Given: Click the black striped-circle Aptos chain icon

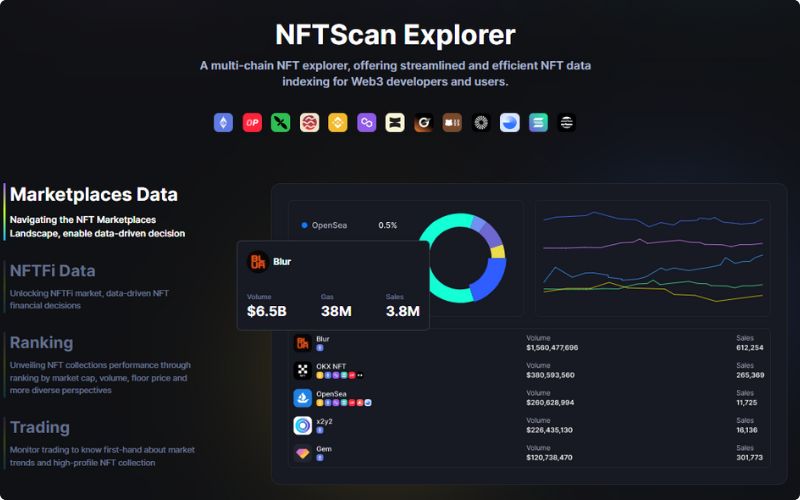Looking at the screenshot, I should click(567, 122).
